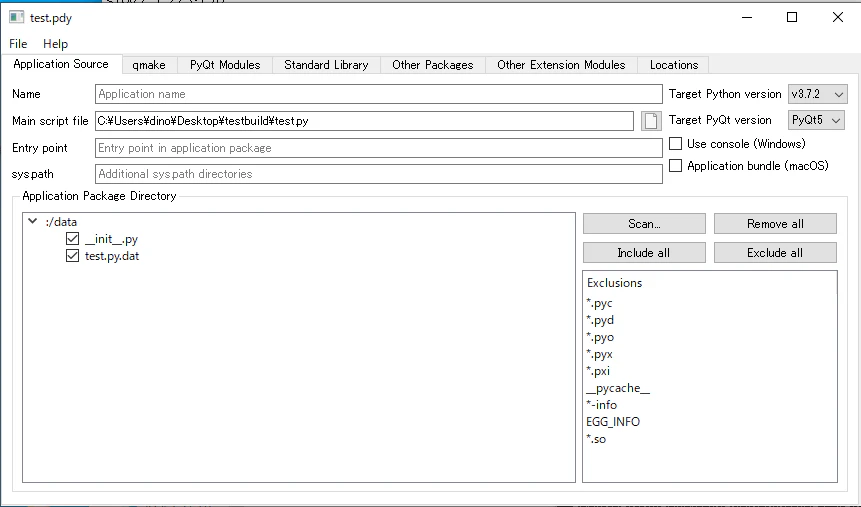This screenshot has width=861, height=507.
Task: Select the EGG_INFO exclusion entry
Action: pos(613,422)
